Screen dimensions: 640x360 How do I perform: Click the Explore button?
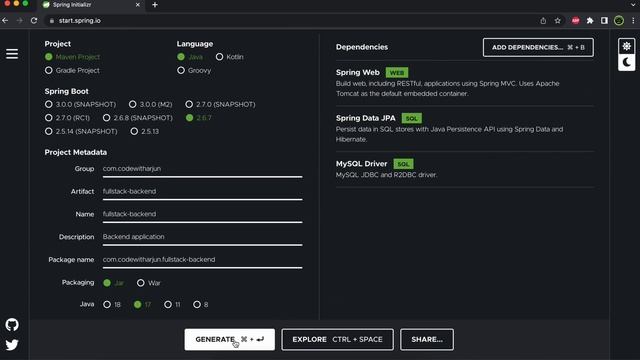coord(338,340)
